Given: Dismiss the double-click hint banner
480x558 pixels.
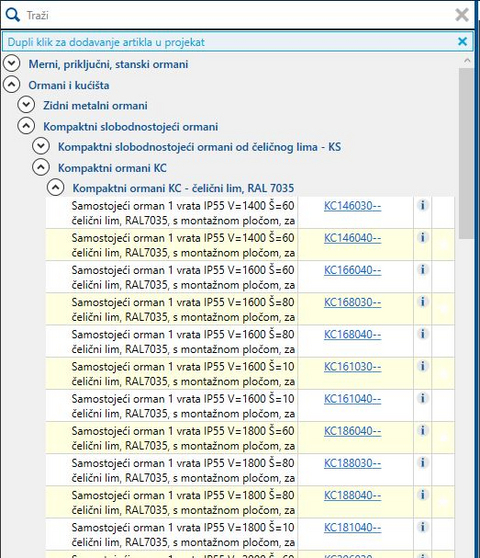Looking at the screenshot, I should [x=462, y=42].
